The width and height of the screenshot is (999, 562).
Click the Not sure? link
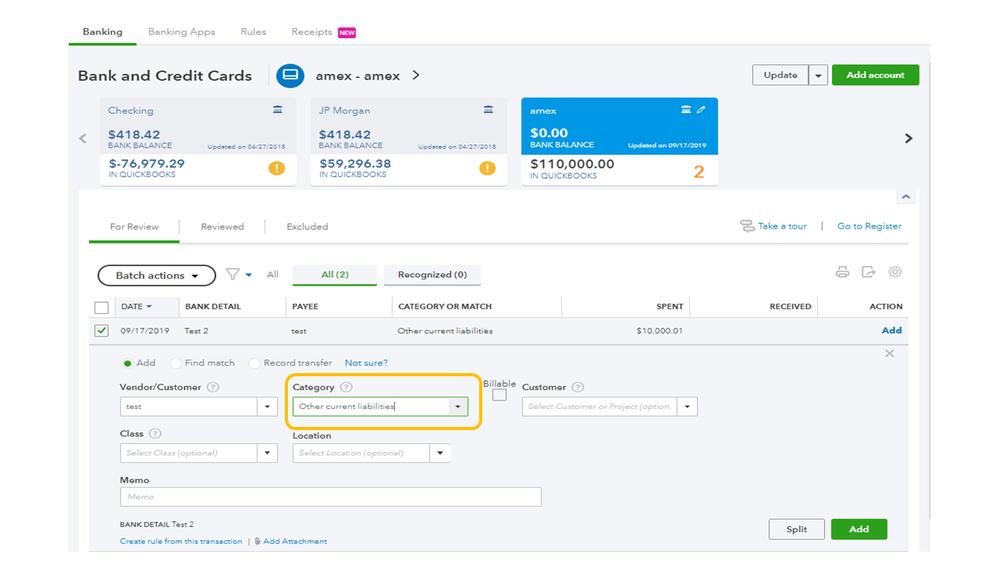[x=366, y=363]
